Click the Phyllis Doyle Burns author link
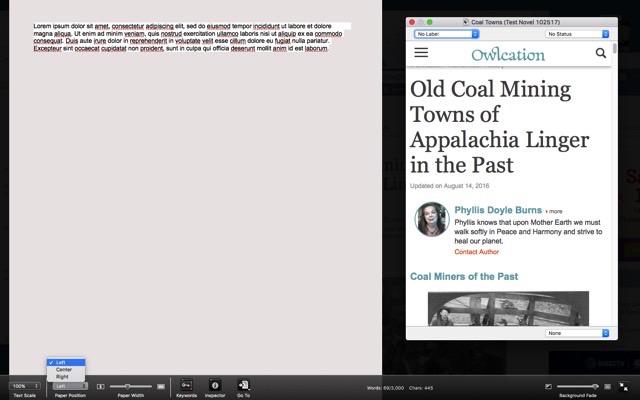This screenshot has height=400, width=640. tap(498, 210)
